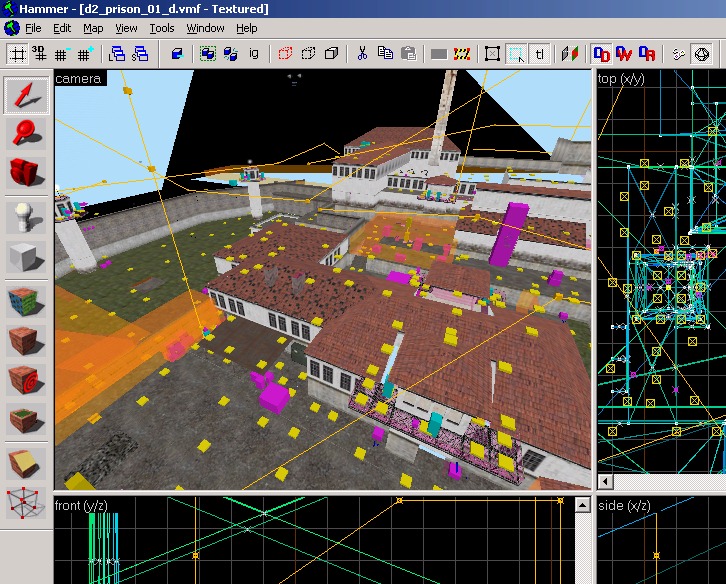The width and height of the screenshot is (726, 584).
Task: Toggle the 'ig' ignore groups button
Action: pos(254,54)
